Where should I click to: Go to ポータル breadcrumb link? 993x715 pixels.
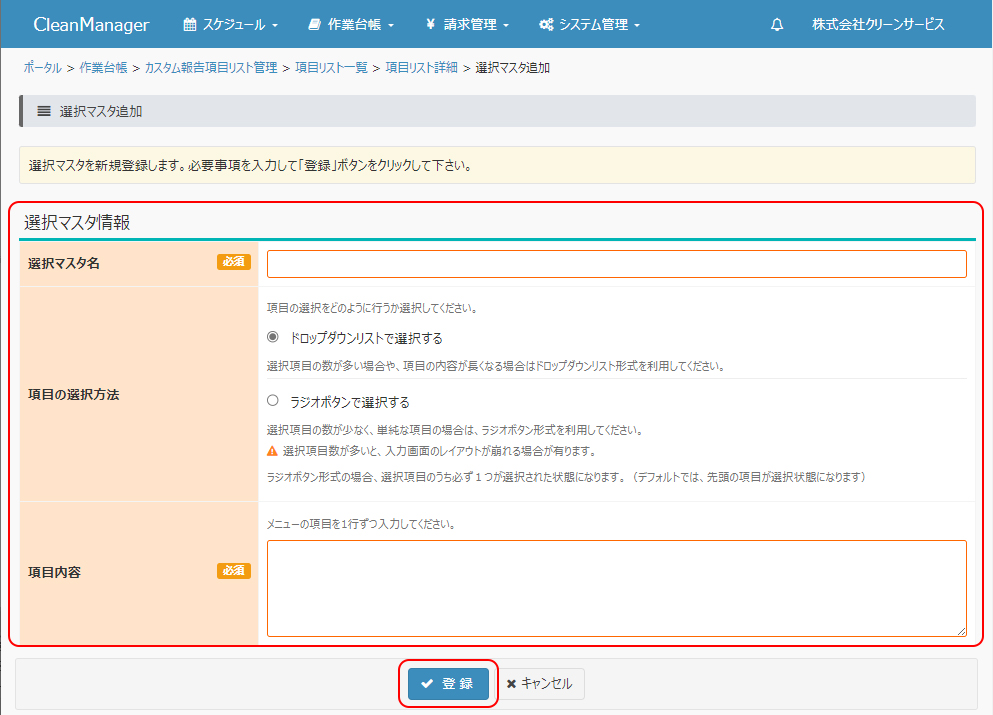42,68
